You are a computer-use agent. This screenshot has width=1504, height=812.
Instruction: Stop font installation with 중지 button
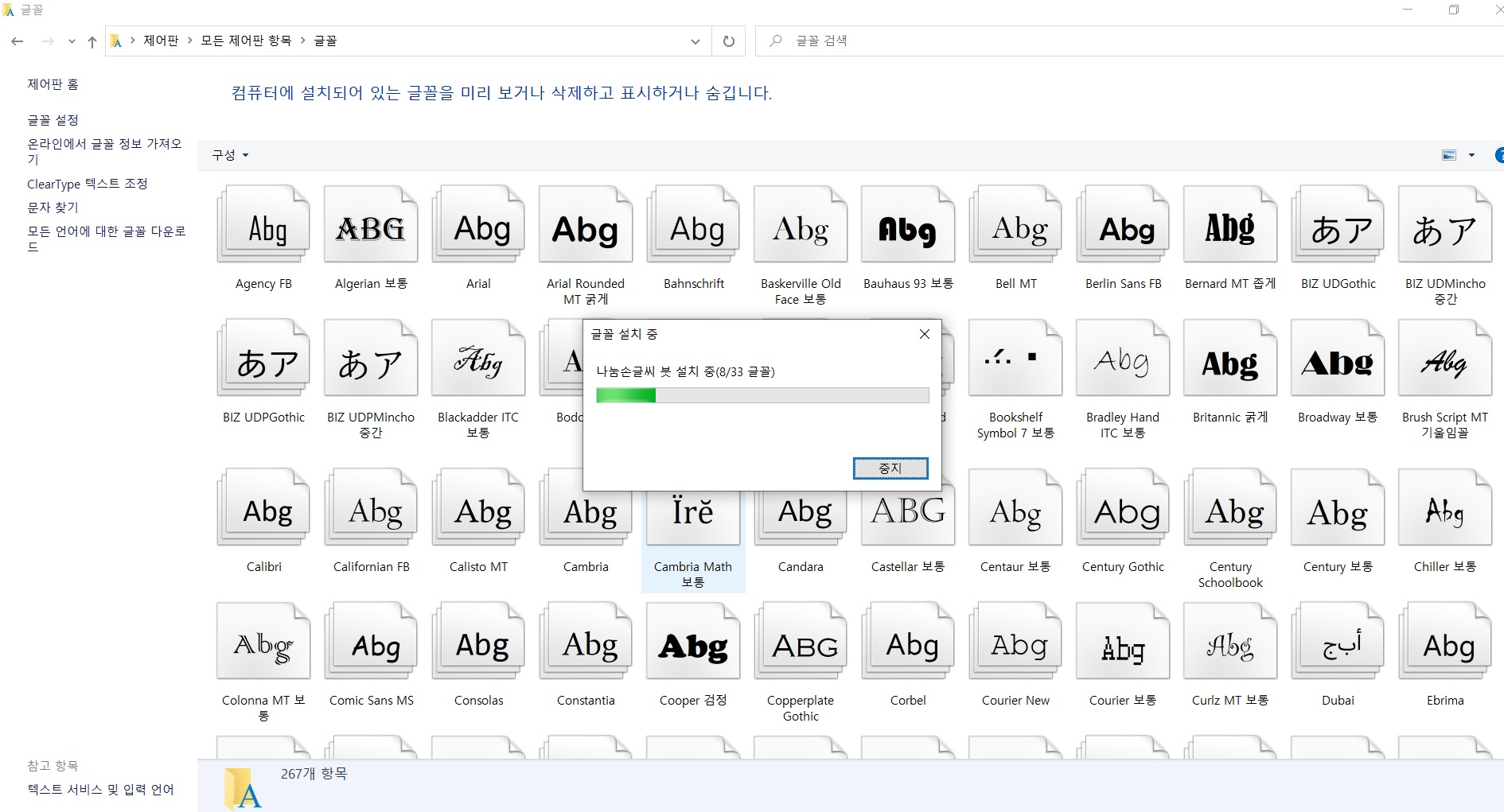click(890, 468)
